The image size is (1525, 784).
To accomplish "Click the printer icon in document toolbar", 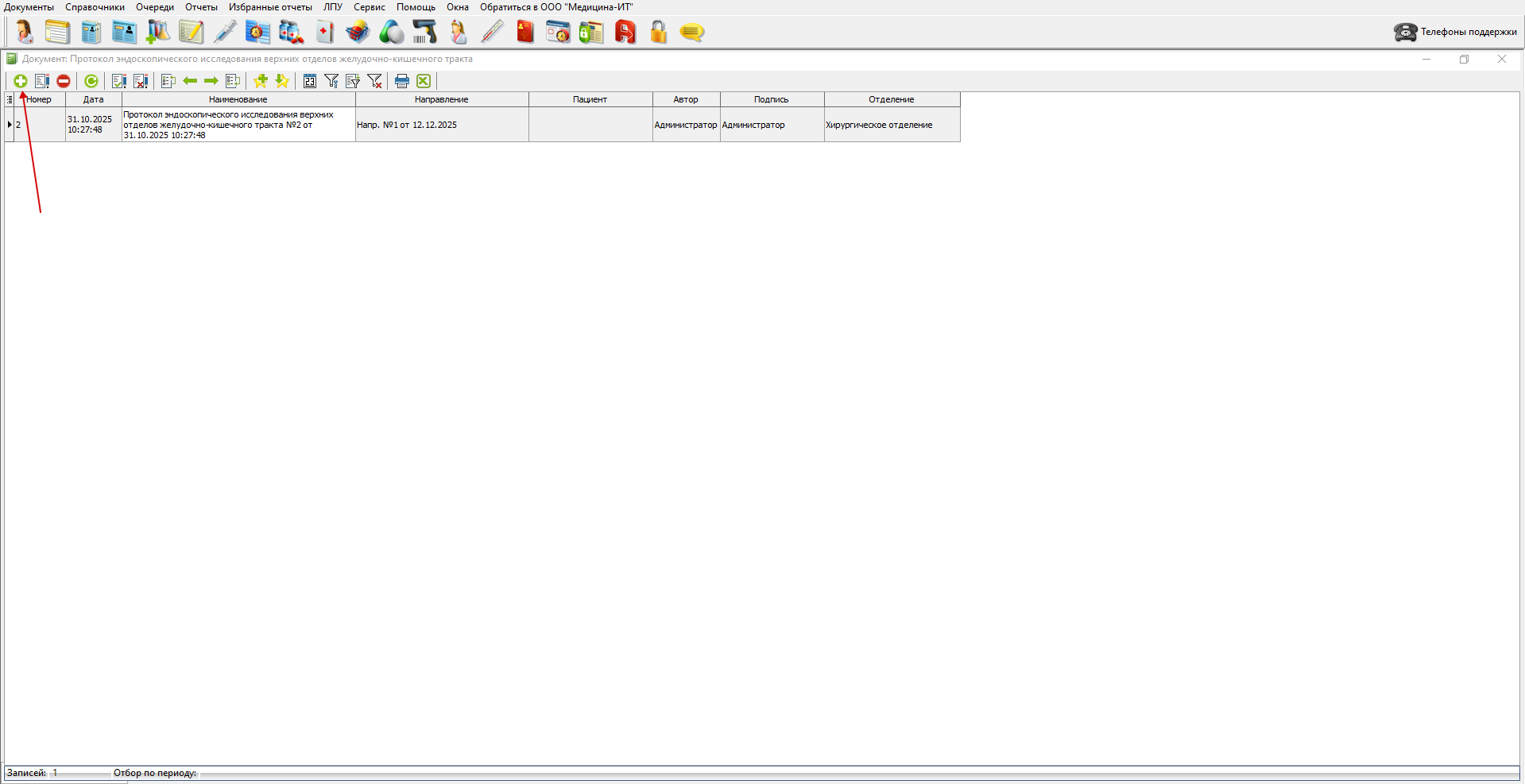I will 402,81.
